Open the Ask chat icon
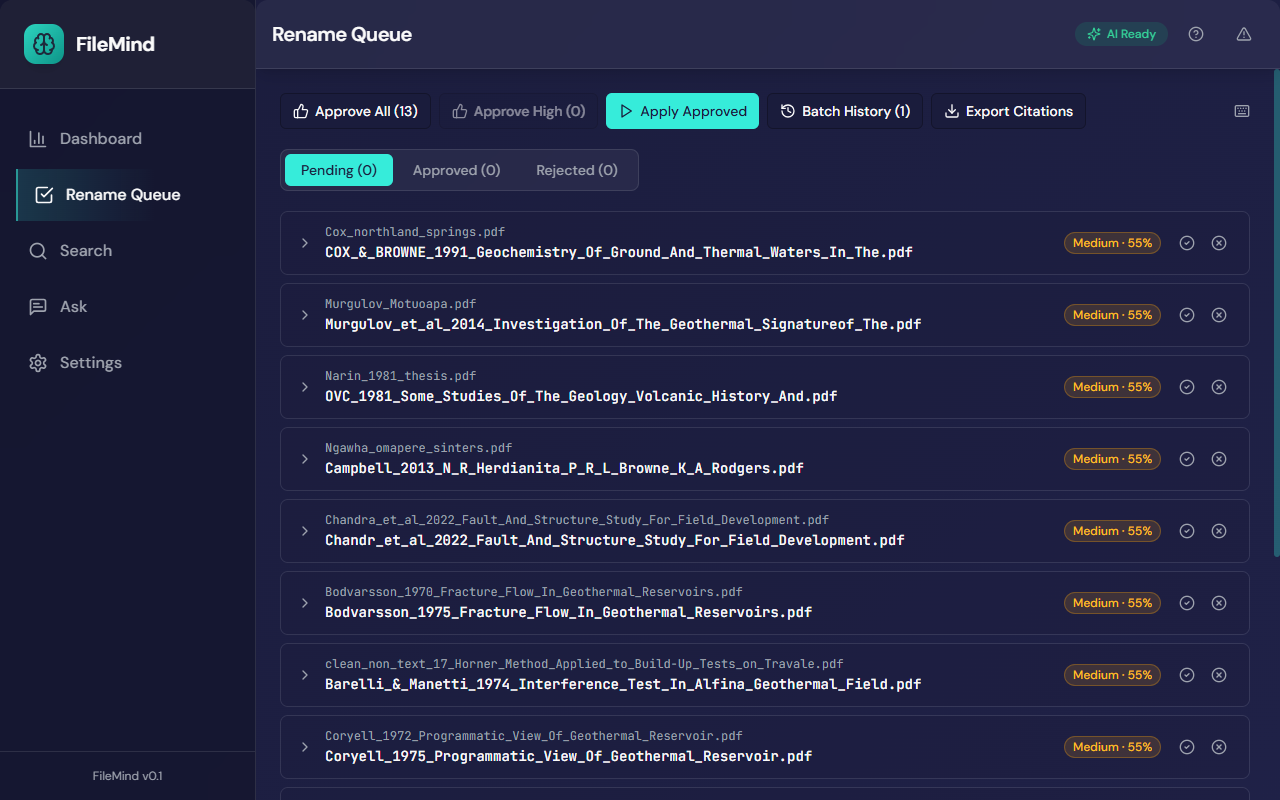Viewport: 1280px width, 800px height. click(37, 306)
